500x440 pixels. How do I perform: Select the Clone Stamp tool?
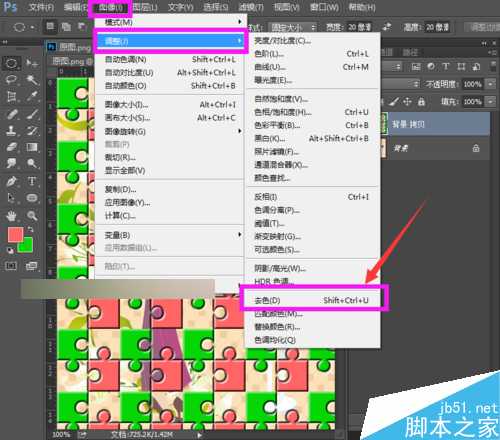tap(11, 130)
